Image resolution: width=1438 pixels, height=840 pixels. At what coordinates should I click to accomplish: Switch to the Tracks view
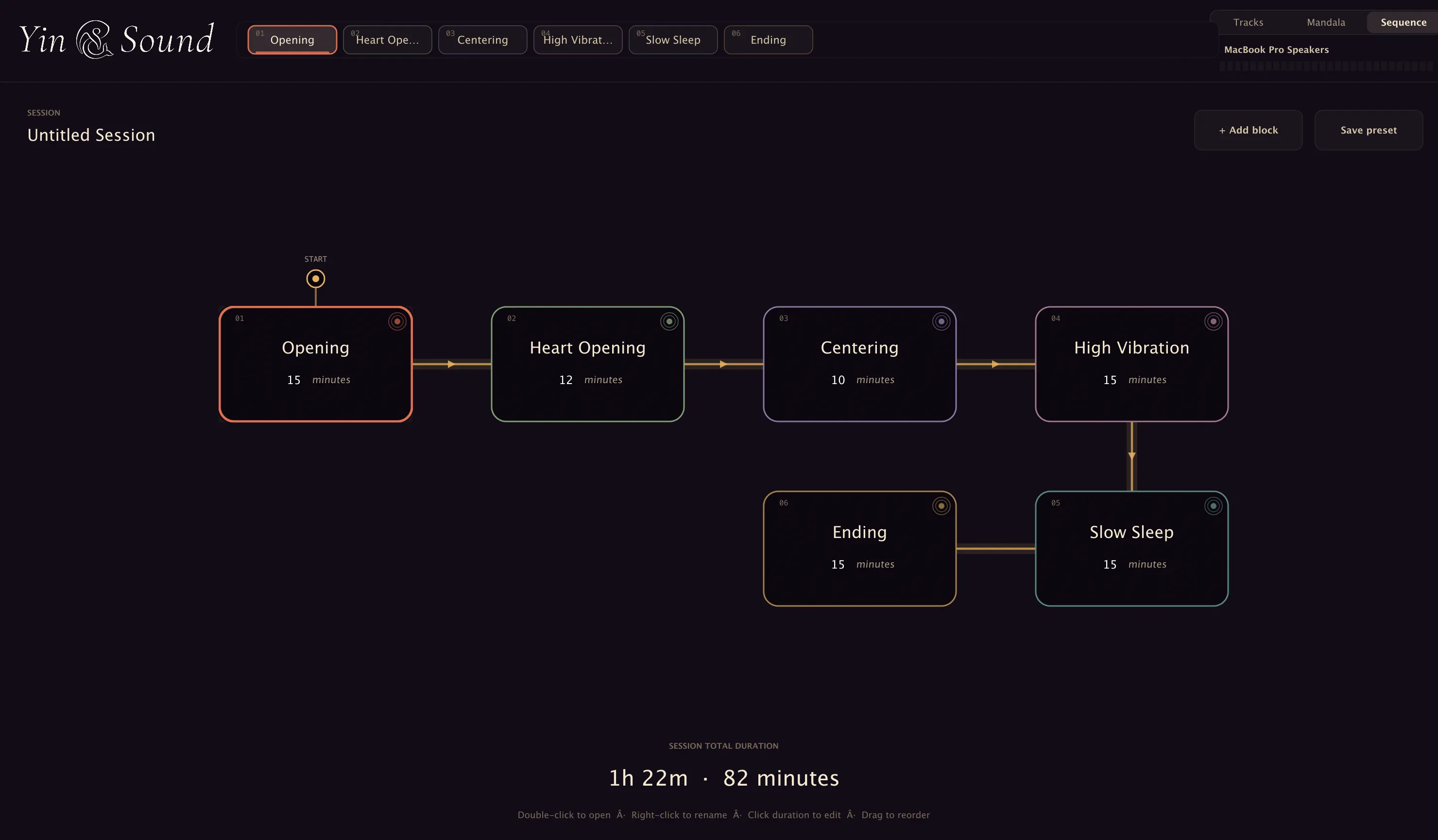(x=1248, y=22)
